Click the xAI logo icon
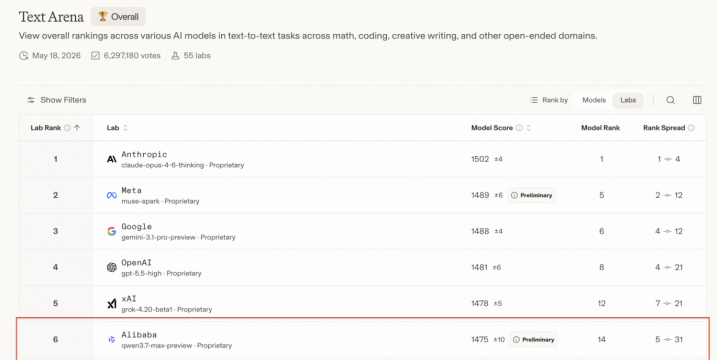Screen dimensions: 717x360 [x=112, y=304]
